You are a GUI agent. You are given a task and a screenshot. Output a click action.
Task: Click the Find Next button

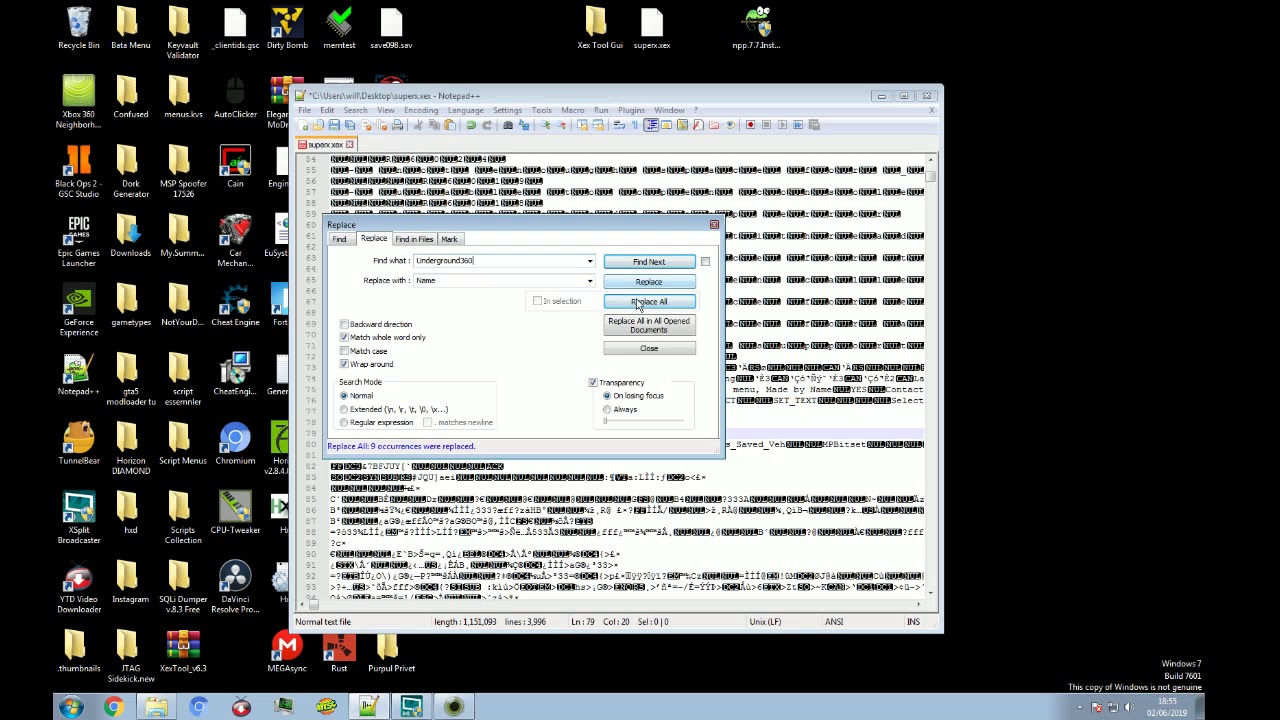coord(649,262)
